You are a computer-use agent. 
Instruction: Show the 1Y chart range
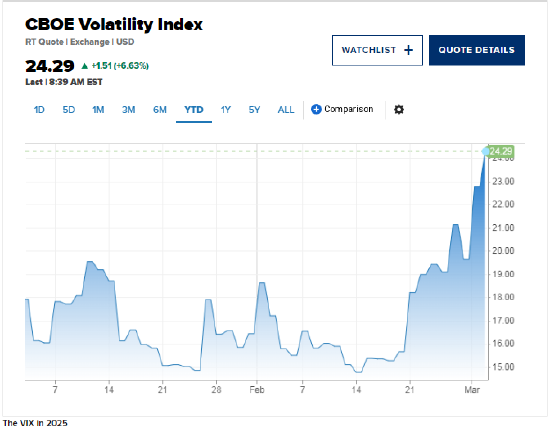226,110
